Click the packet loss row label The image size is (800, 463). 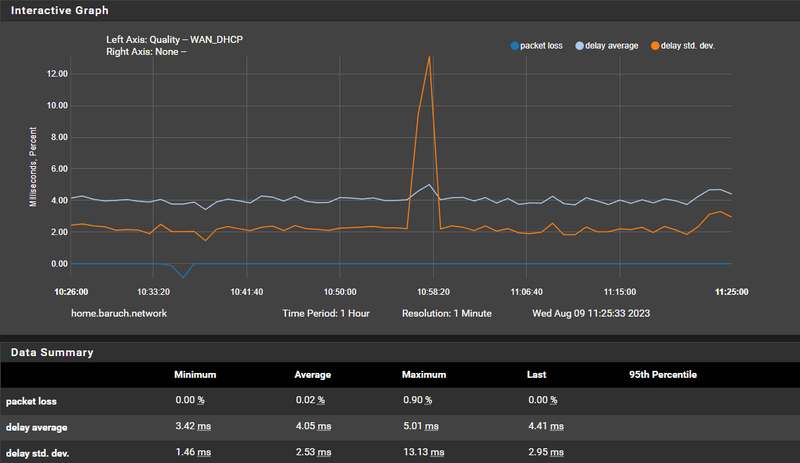pos(31,401)
